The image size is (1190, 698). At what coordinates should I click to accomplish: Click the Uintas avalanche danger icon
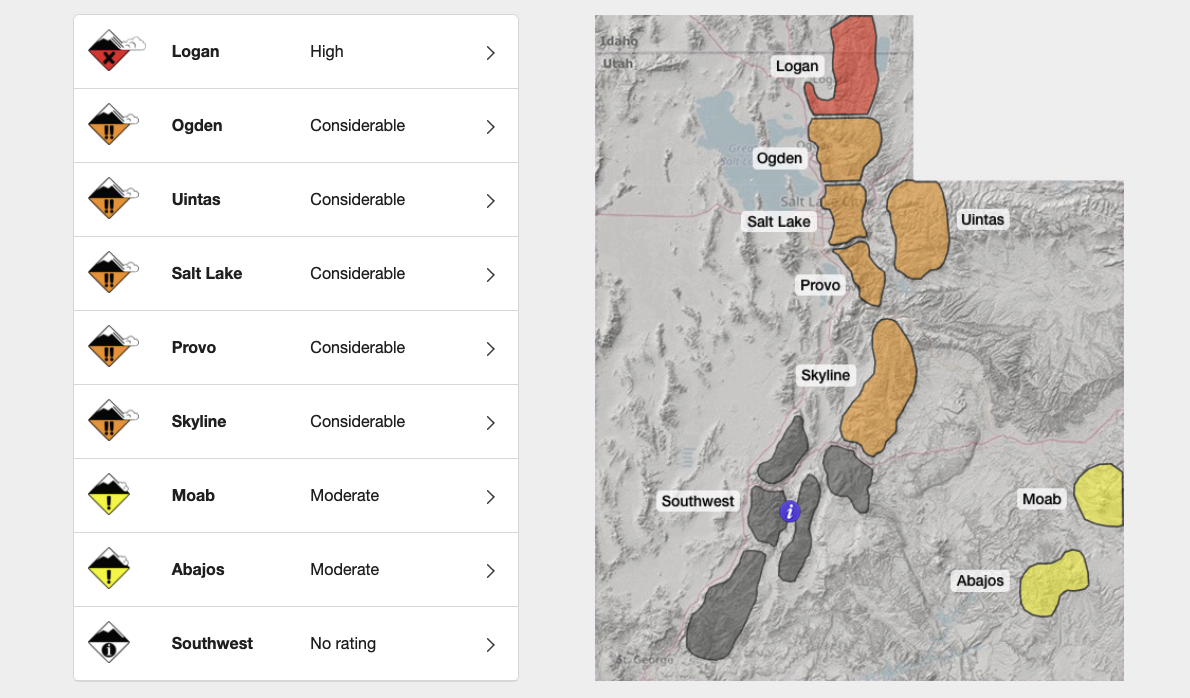click(109, 200)
